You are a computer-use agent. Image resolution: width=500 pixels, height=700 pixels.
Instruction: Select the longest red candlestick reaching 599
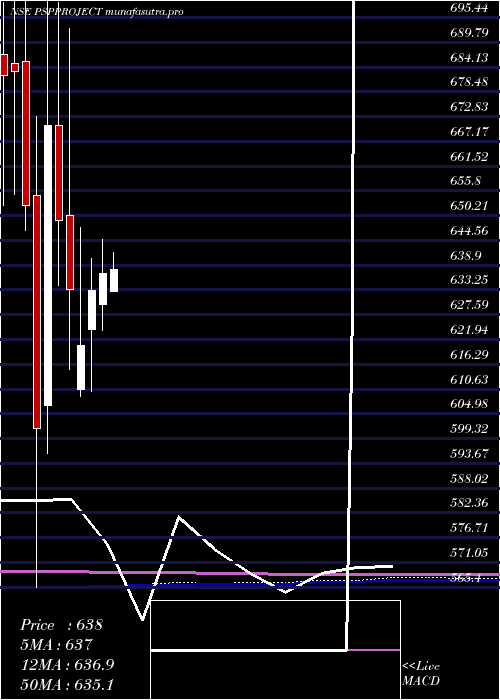click(37, 312)
